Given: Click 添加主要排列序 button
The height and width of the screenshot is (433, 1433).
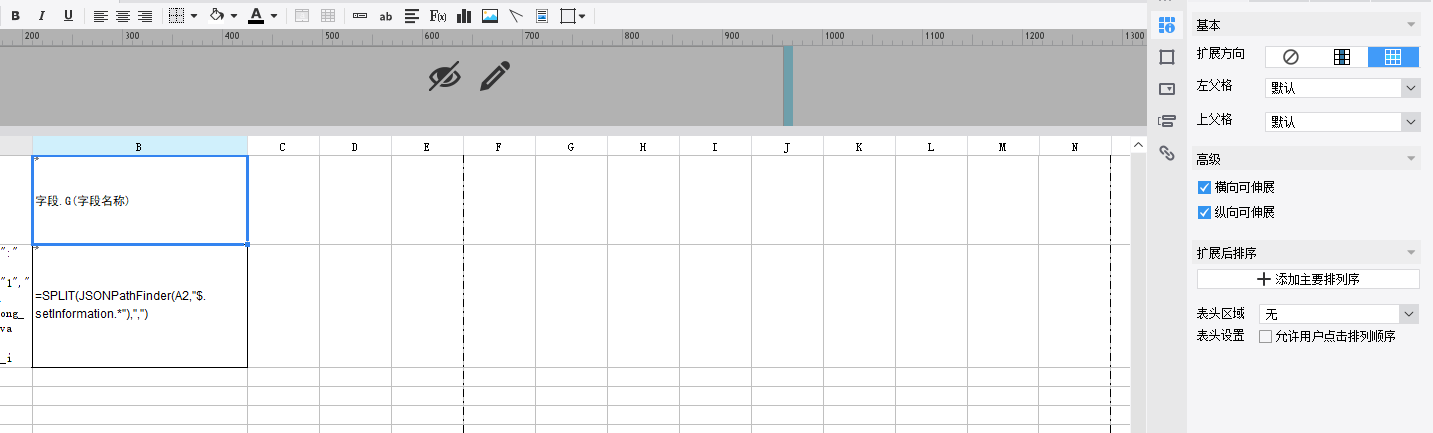Looking at the screenshot, I should (x=1308, y=279).
